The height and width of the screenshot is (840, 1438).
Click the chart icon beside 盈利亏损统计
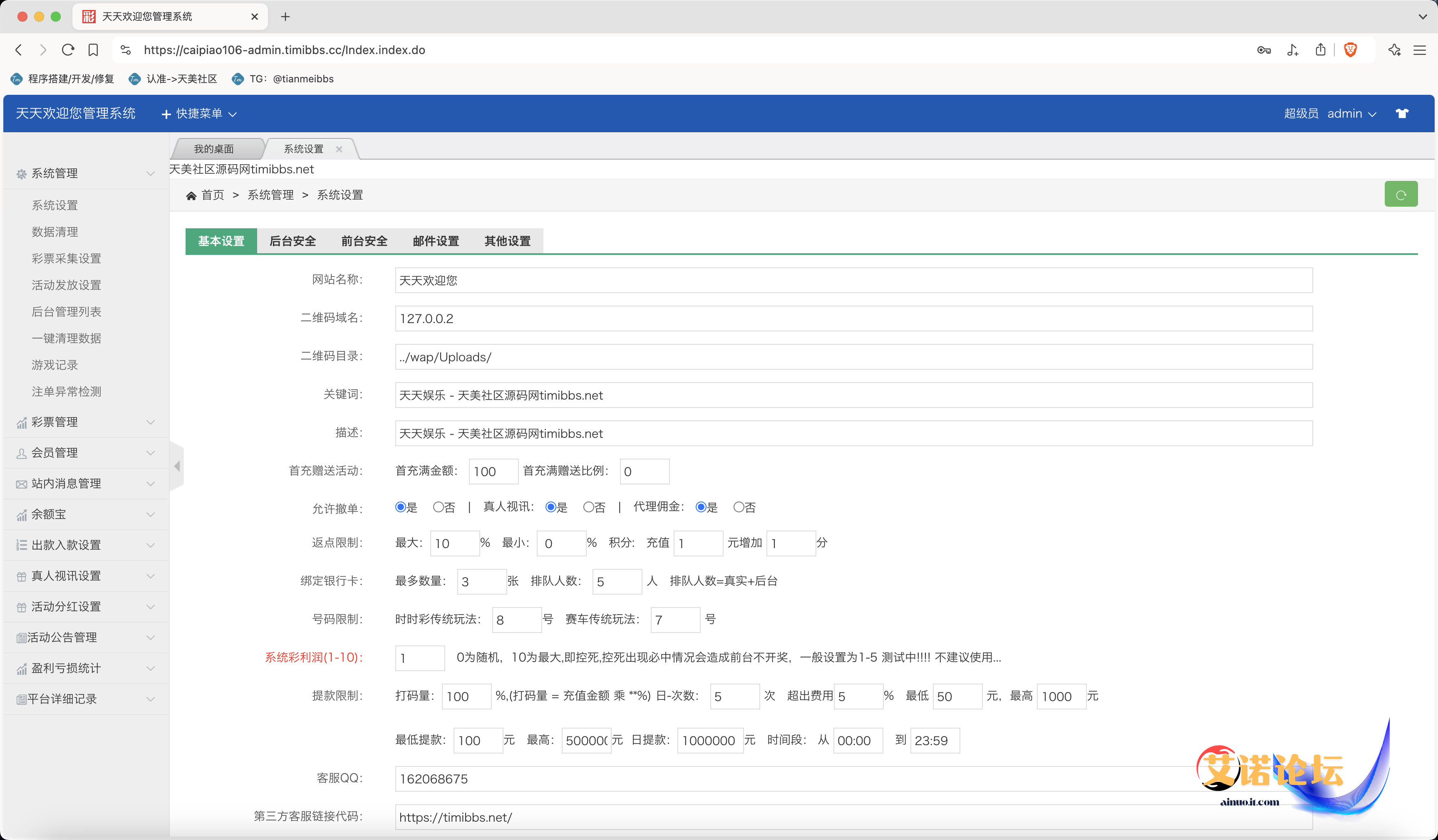point(22,669)
